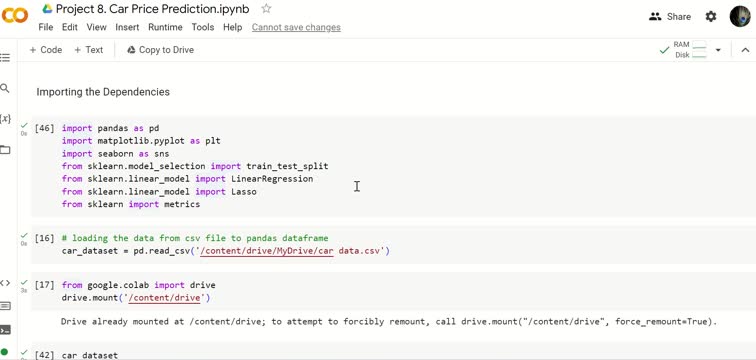Viewport: 756px width, 360px height.
Task: Open the variables inspector {x} icon
Action: click(5, 119)
